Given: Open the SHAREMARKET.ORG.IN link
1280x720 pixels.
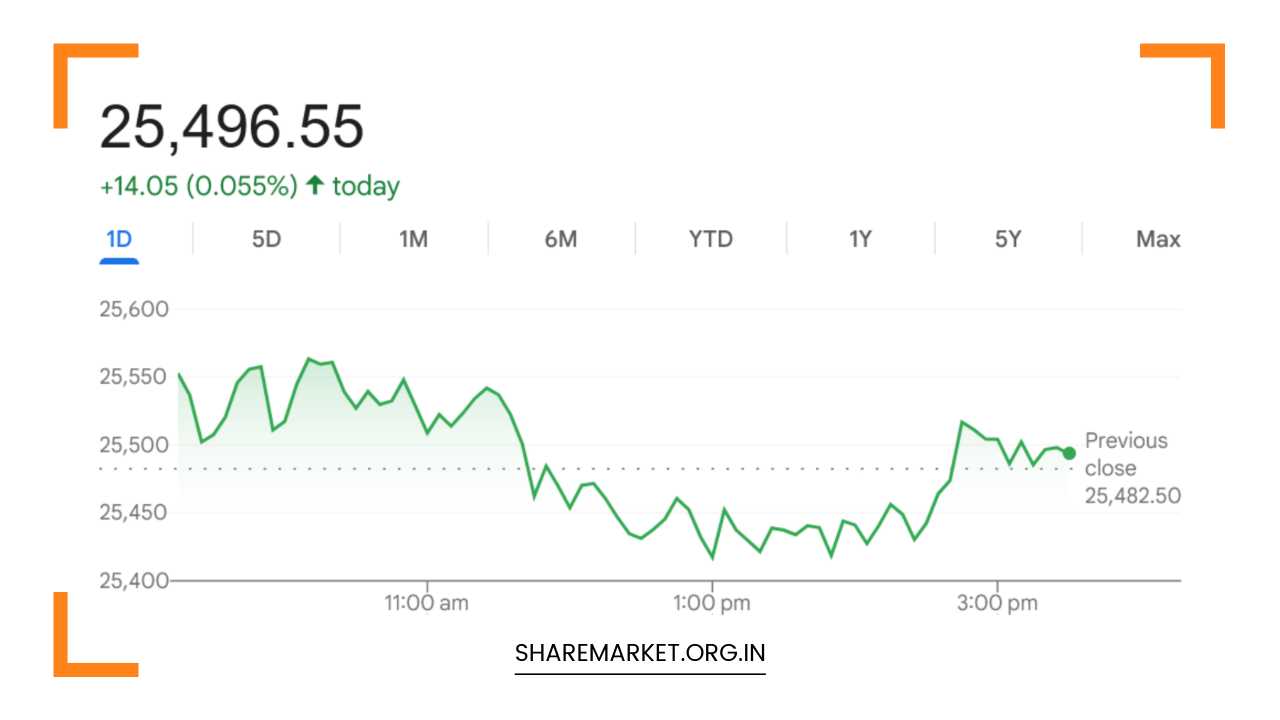Looking at the screenshot, I should (640, 653).
